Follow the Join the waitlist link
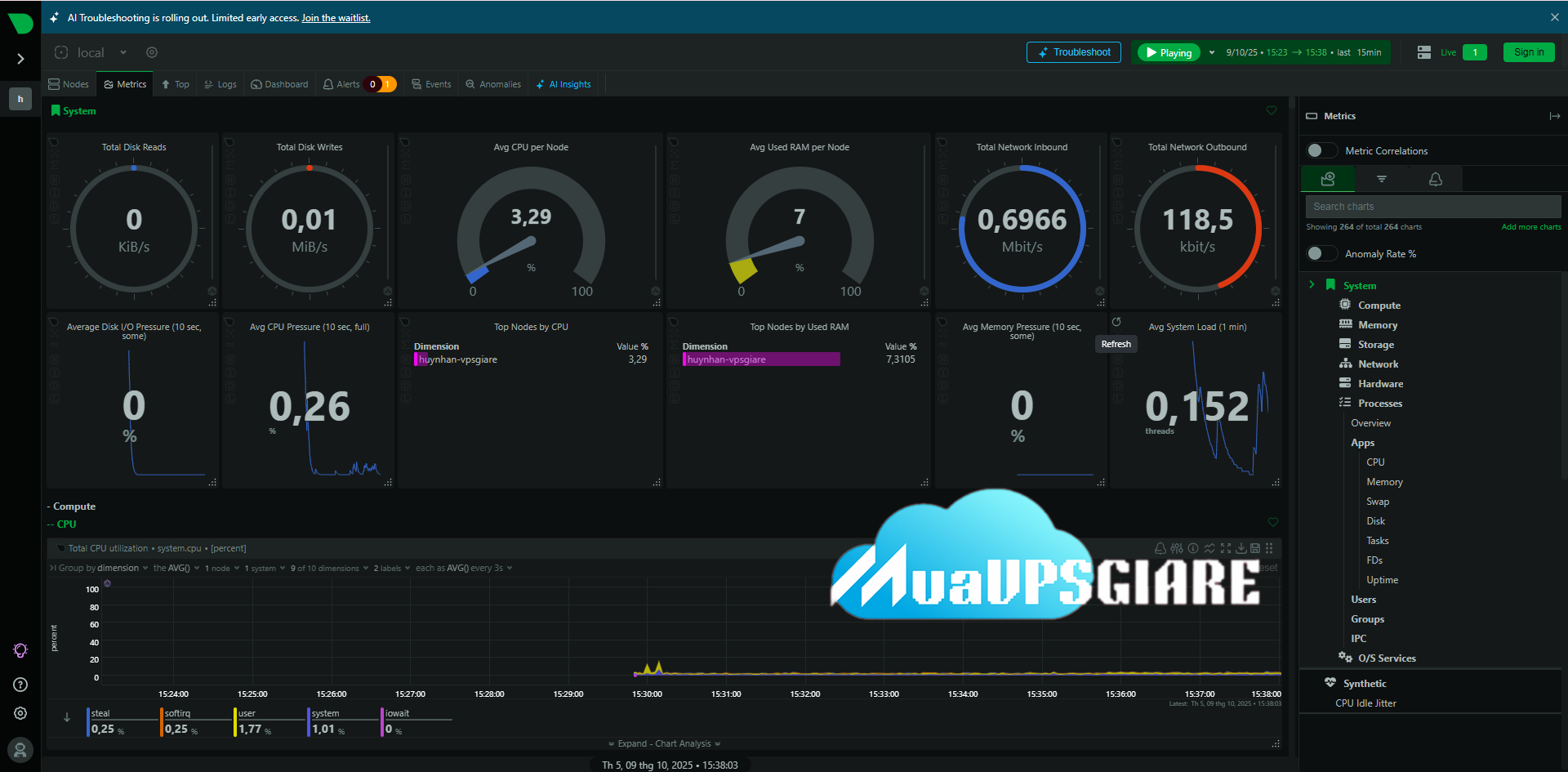The image size is (1568, 772). [x=336, y=18]
